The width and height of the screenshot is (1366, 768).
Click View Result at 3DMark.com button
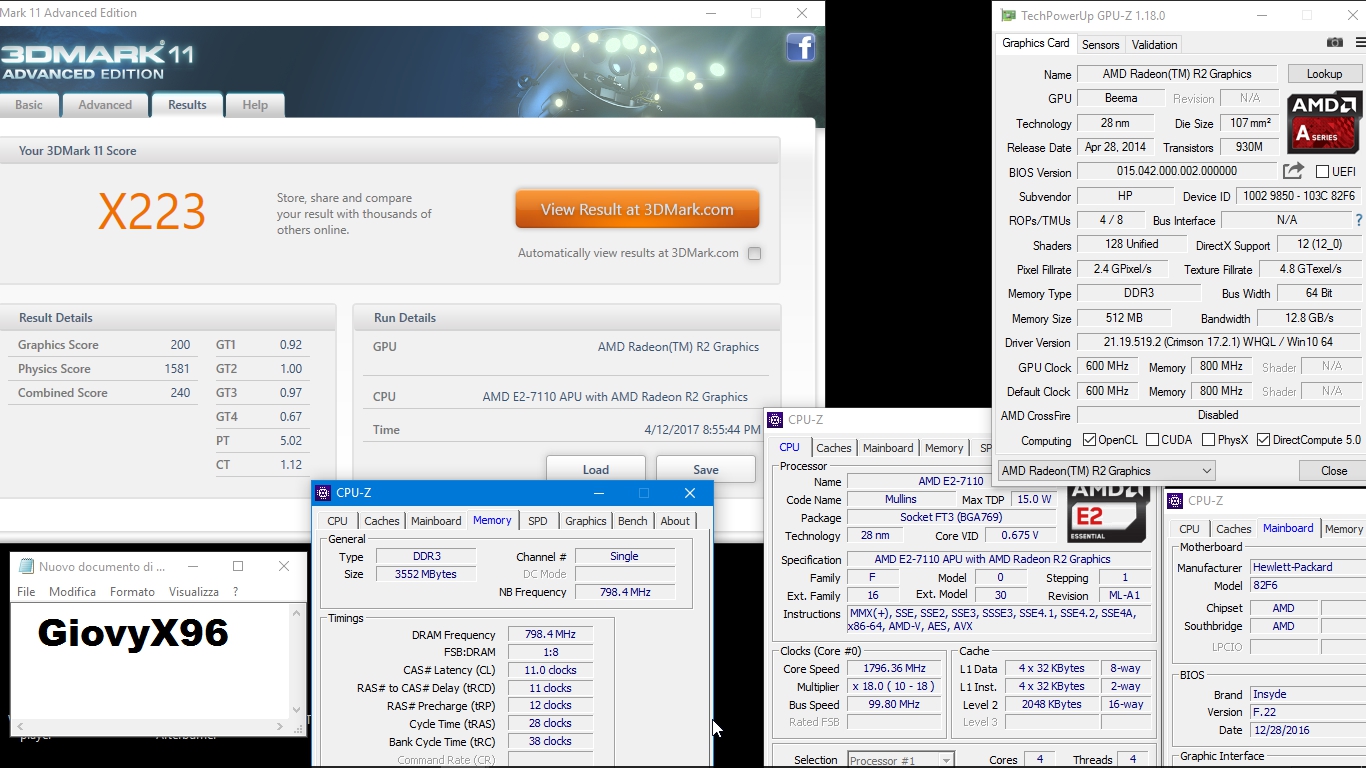click(637, 209)
